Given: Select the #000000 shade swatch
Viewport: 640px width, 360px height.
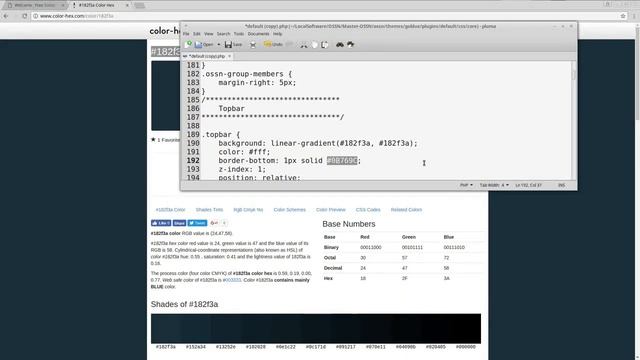Looking at the screenshot, I should pyautogui.click(x=466, y=329).
